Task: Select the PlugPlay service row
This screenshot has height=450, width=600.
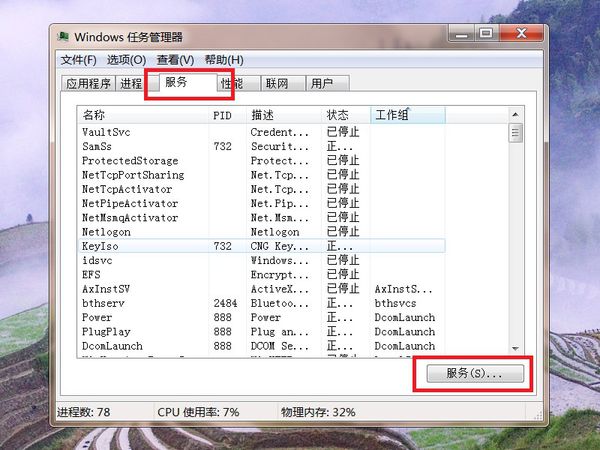Action: 261,332
